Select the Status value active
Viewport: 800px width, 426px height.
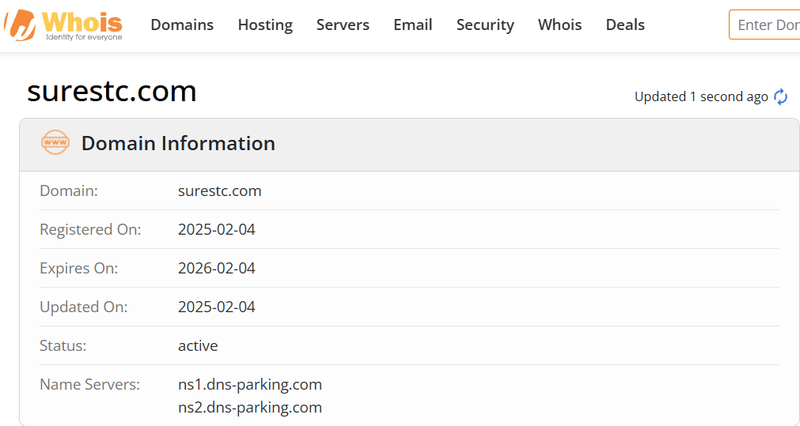click(198, 346)
